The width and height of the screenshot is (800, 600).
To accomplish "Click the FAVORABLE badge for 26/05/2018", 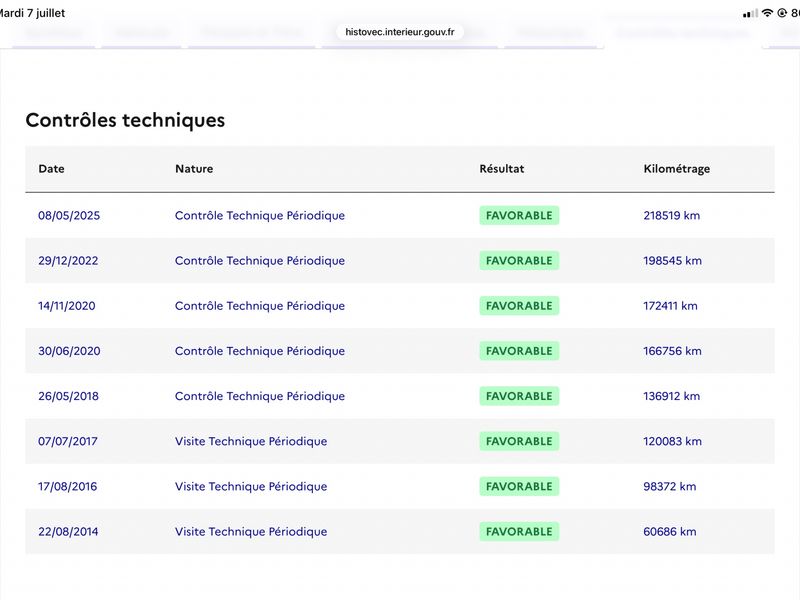I will (x=519, y=396).
